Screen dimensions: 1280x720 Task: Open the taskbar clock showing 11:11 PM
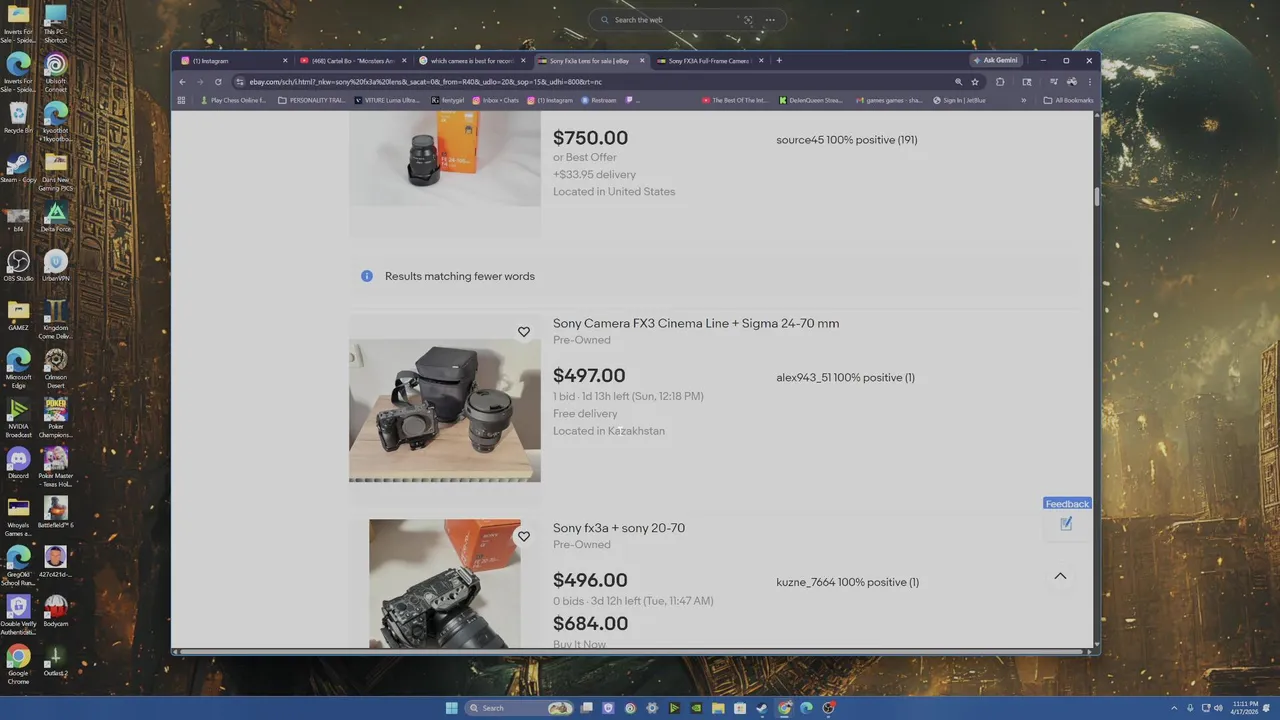pos(1246,708)
